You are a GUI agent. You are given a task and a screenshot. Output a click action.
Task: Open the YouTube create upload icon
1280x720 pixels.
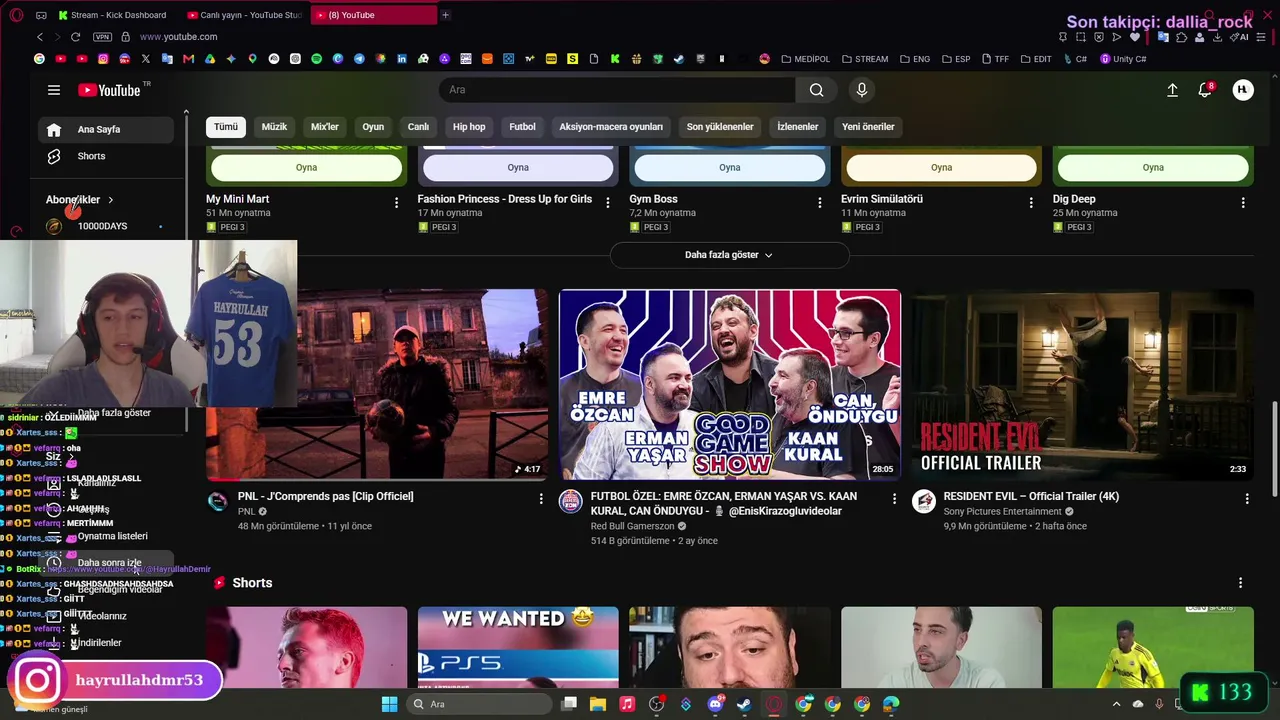pos(1172,90)
